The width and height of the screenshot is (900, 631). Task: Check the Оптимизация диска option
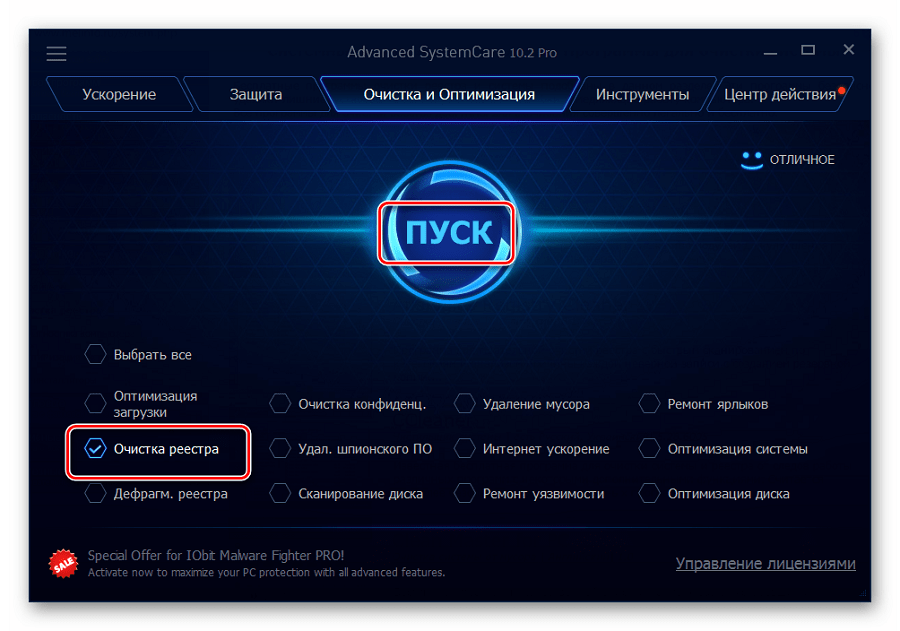tap(649, 493)
